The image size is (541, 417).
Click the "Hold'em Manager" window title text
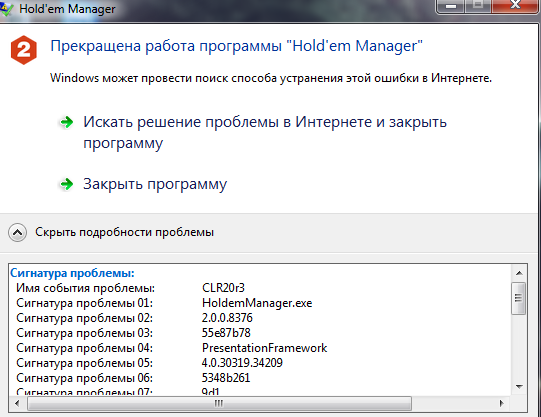(x=67, y=9)
